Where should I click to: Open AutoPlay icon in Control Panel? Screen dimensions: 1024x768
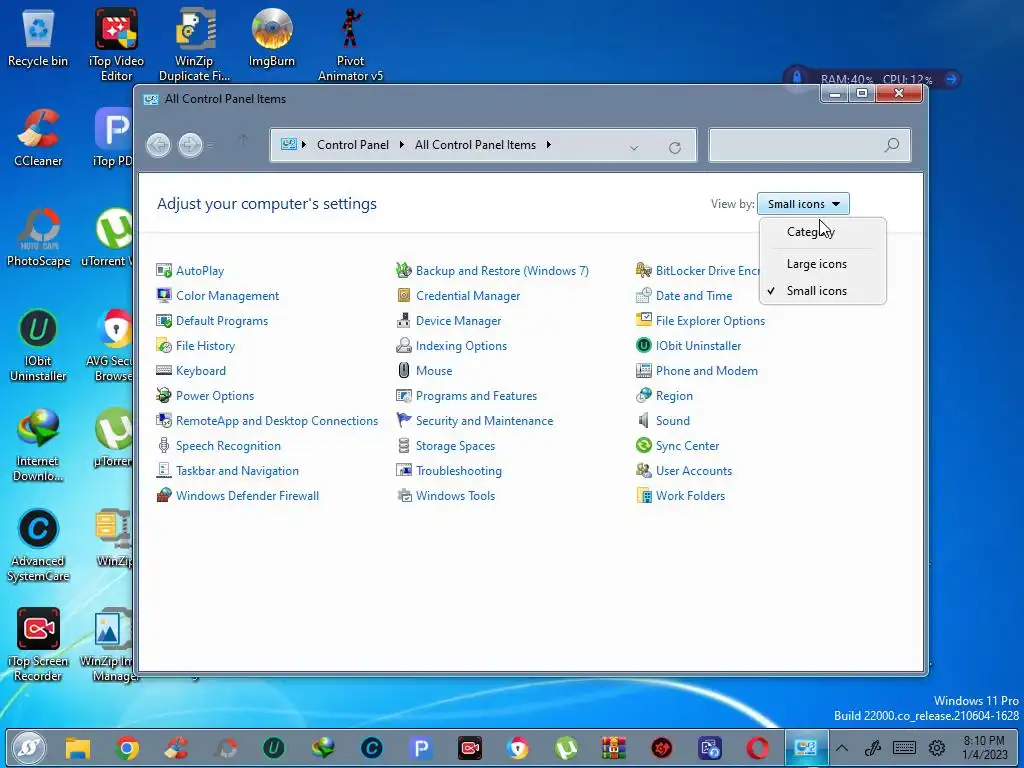coord(163,270)
